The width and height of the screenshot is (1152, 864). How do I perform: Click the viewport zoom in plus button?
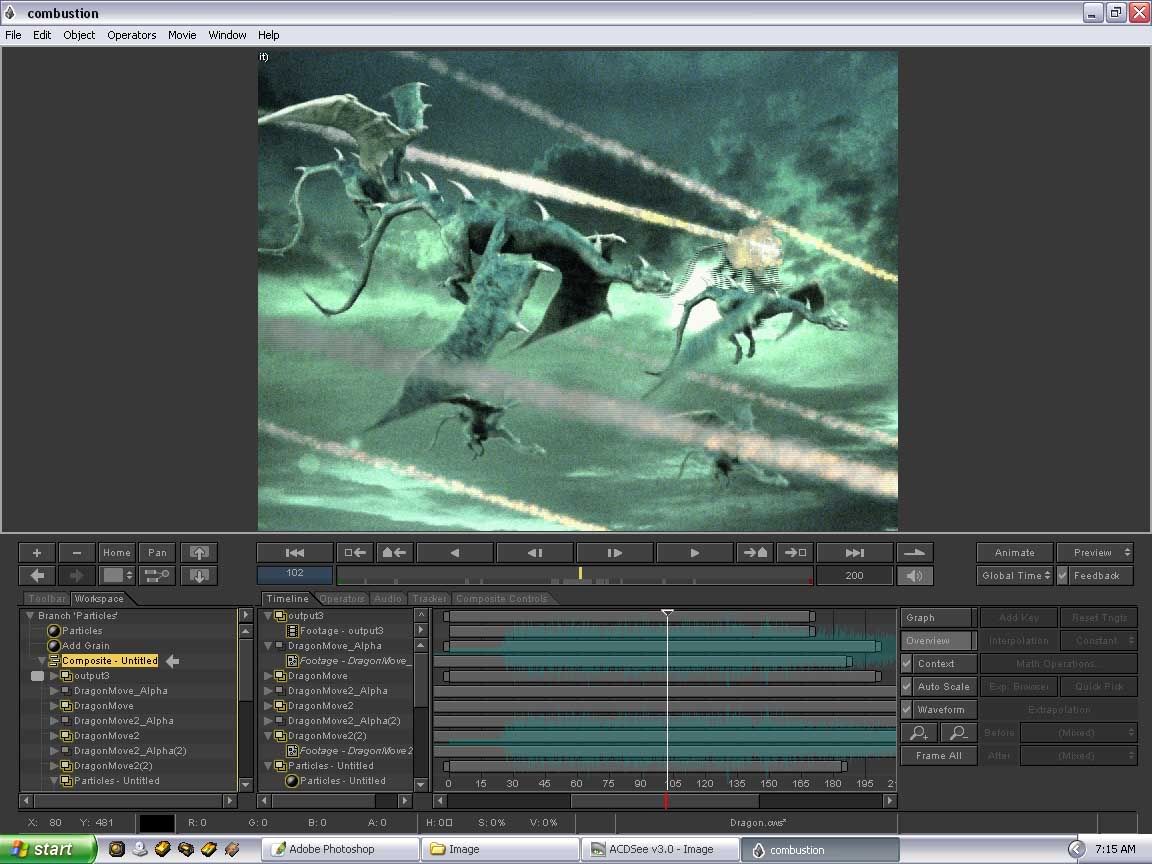point(37,553)
